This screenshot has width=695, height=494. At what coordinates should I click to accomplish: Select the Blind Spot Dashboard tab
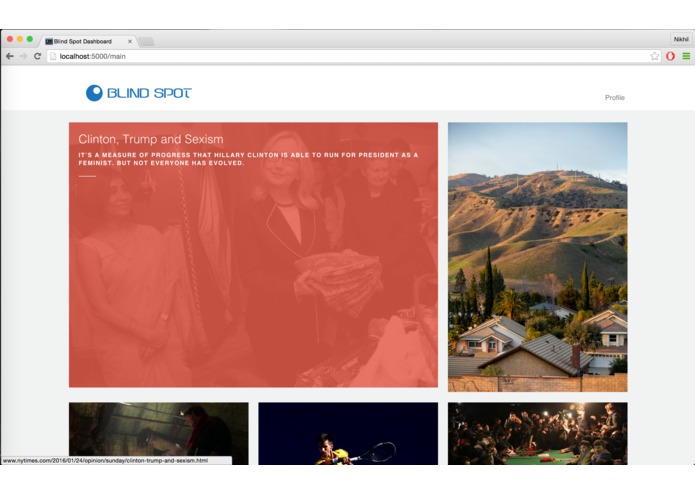(x=88, y=42)
